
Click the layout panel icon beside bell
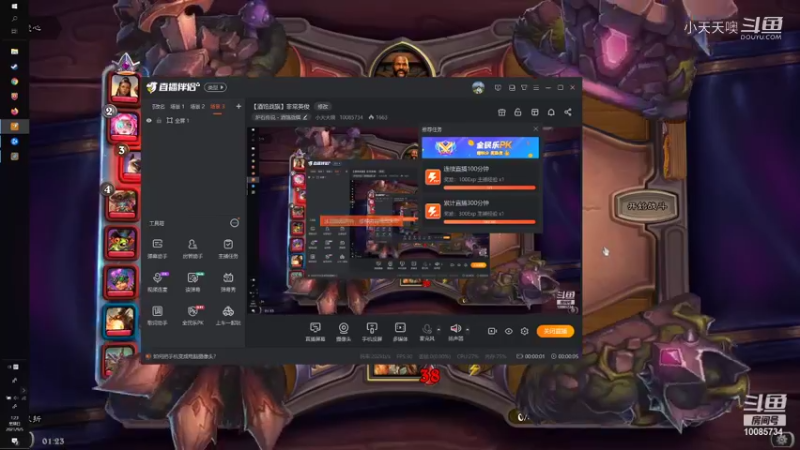point(535,112)
